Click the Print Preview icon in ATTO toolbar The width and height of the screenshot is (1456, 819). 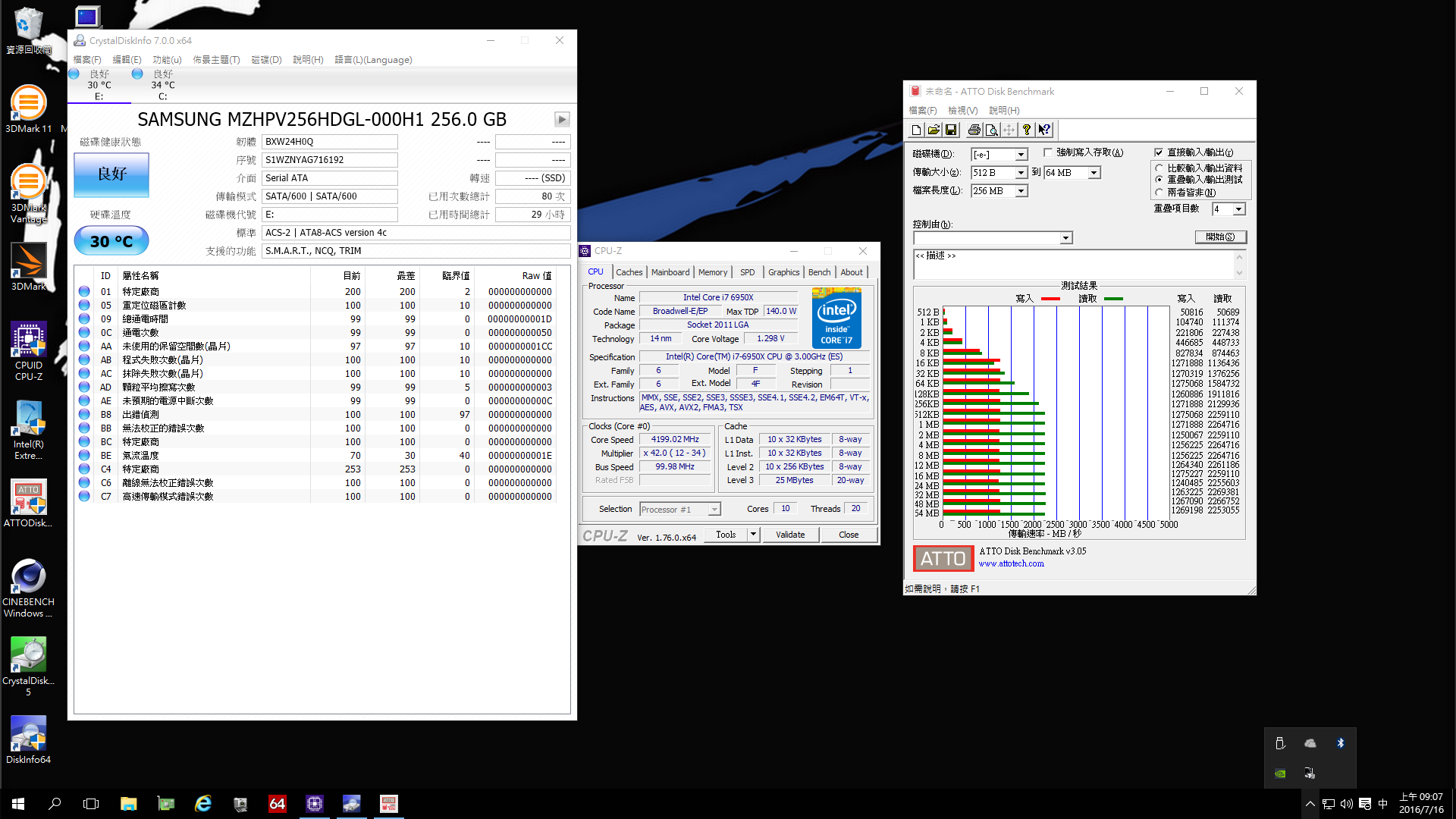991,130
